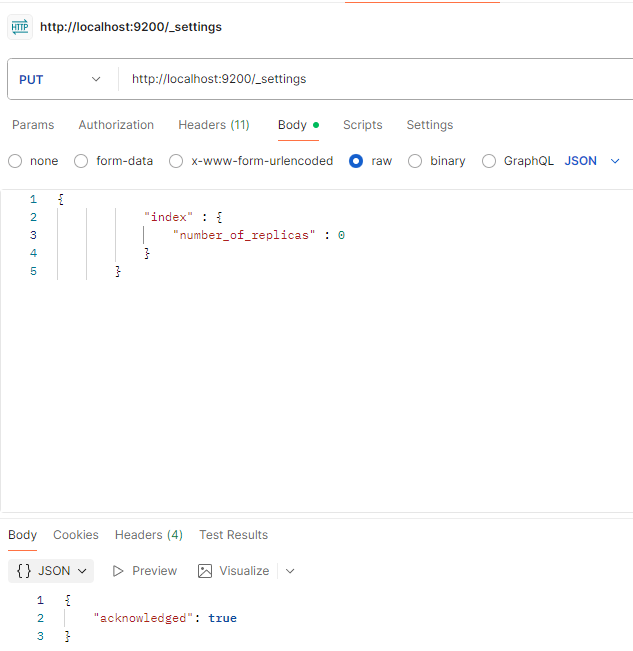
Task: Click the Preview play icon in response
Action: (x=118, y=571)
